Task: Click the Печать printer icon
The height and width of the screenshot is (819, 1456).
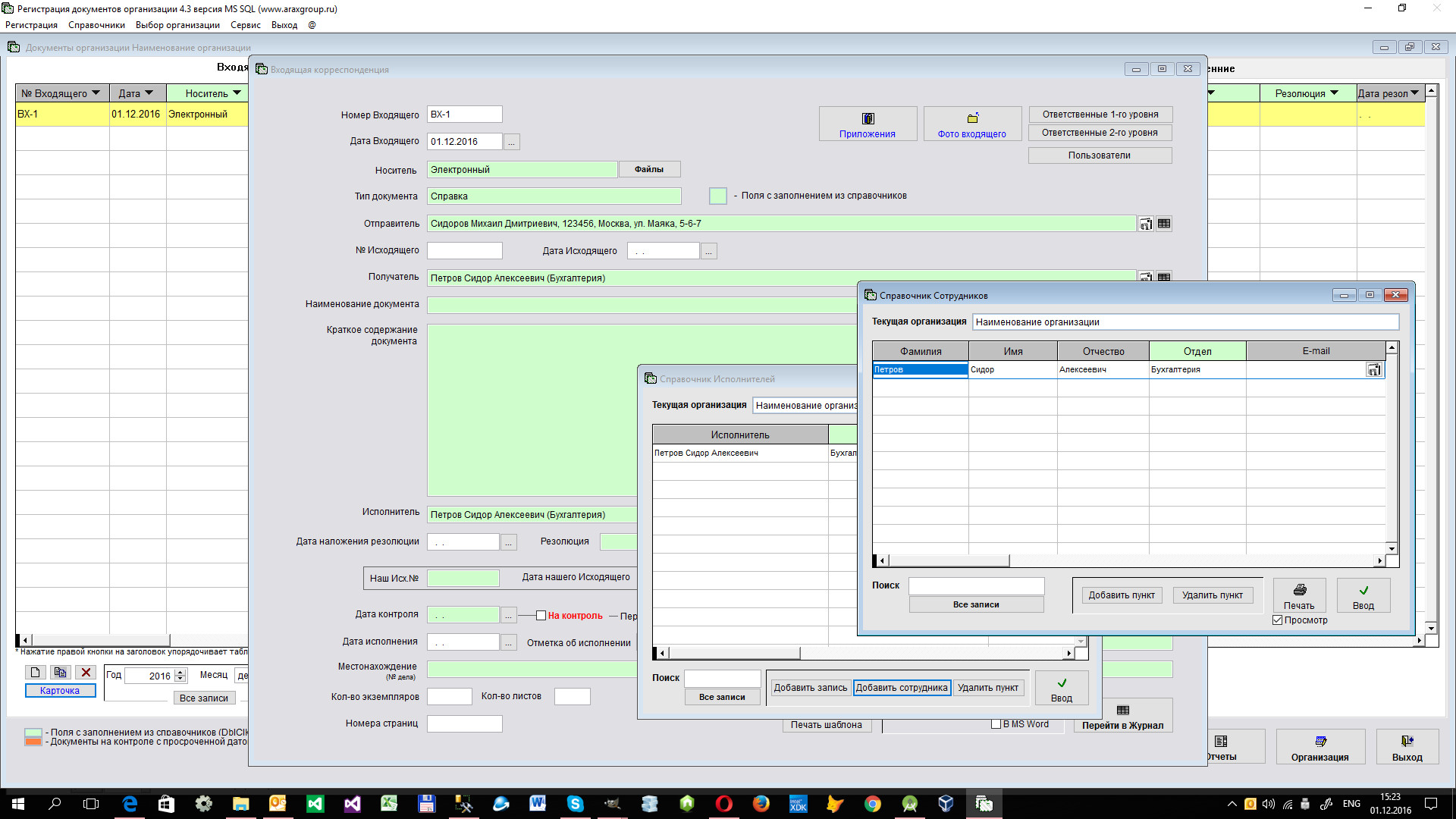Action: click(1299, 590)
